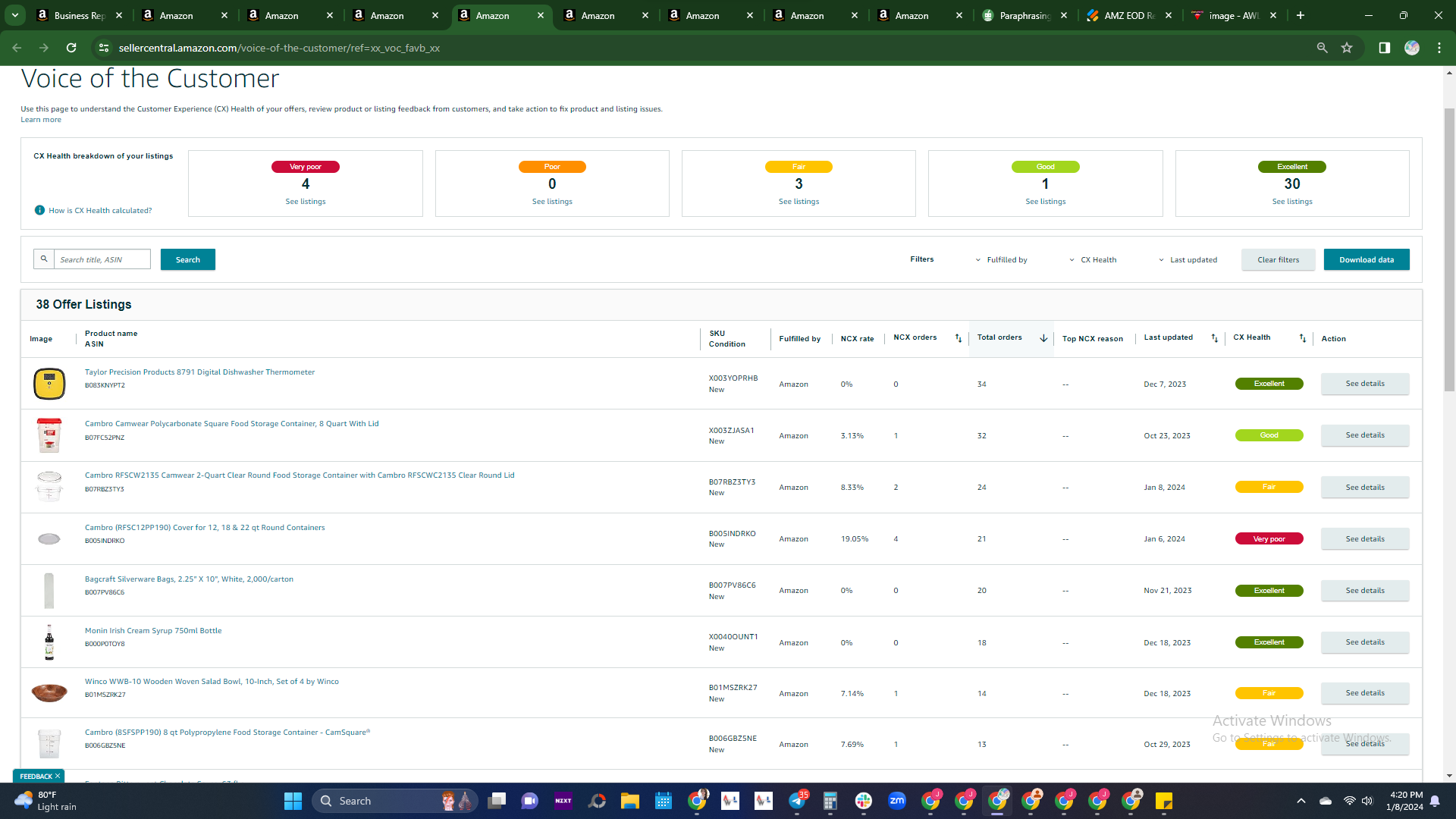Open the FEEDBACK tab at bottom left
1456x819 pixels.
click(36, 776)
